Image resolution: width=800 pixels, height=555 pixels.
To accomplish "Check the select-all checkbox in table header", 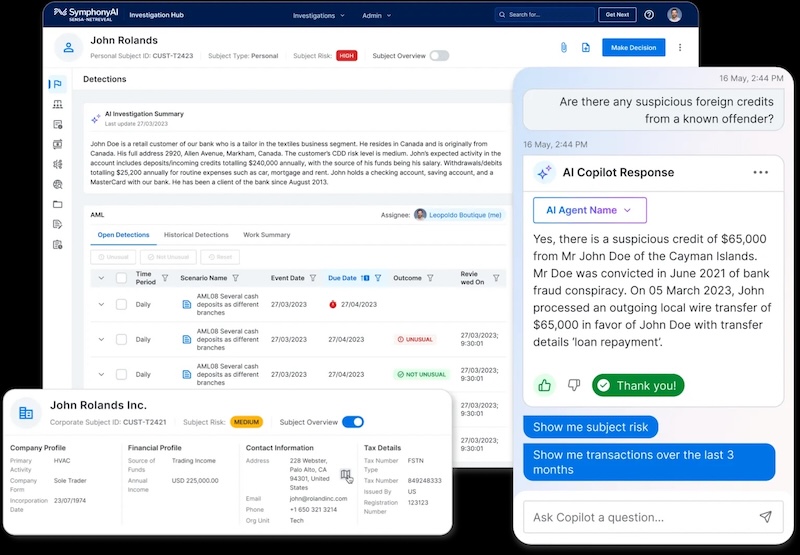I will 121,278.
